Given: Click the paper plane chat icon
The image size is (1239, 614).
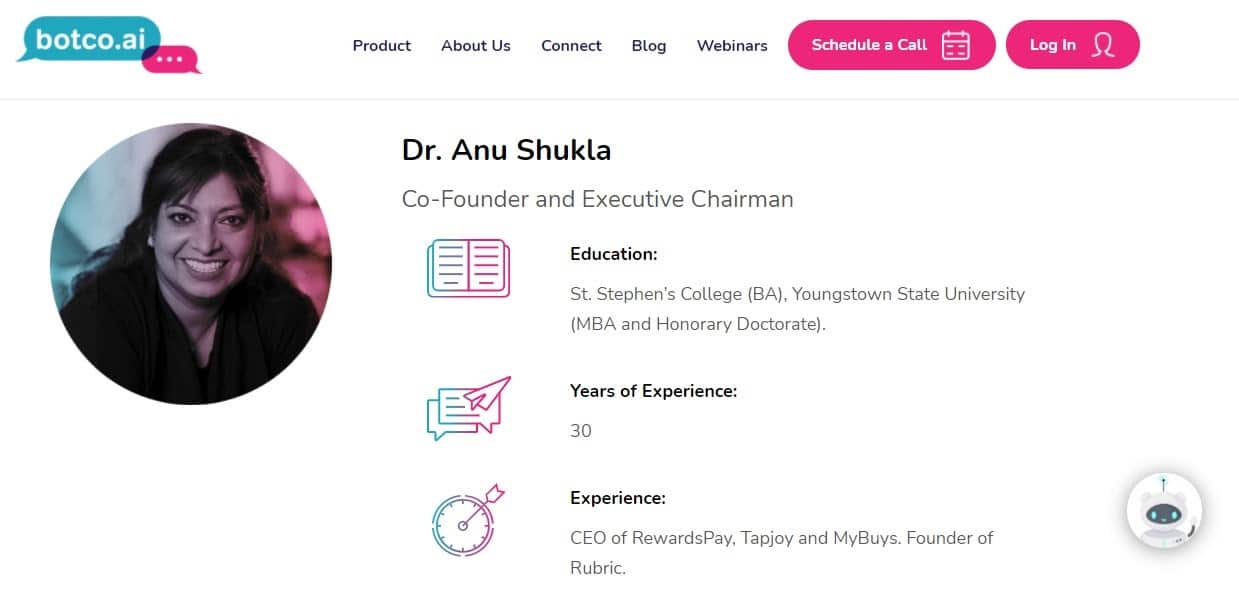Looking at the screenshot, I should pos(468,408).
